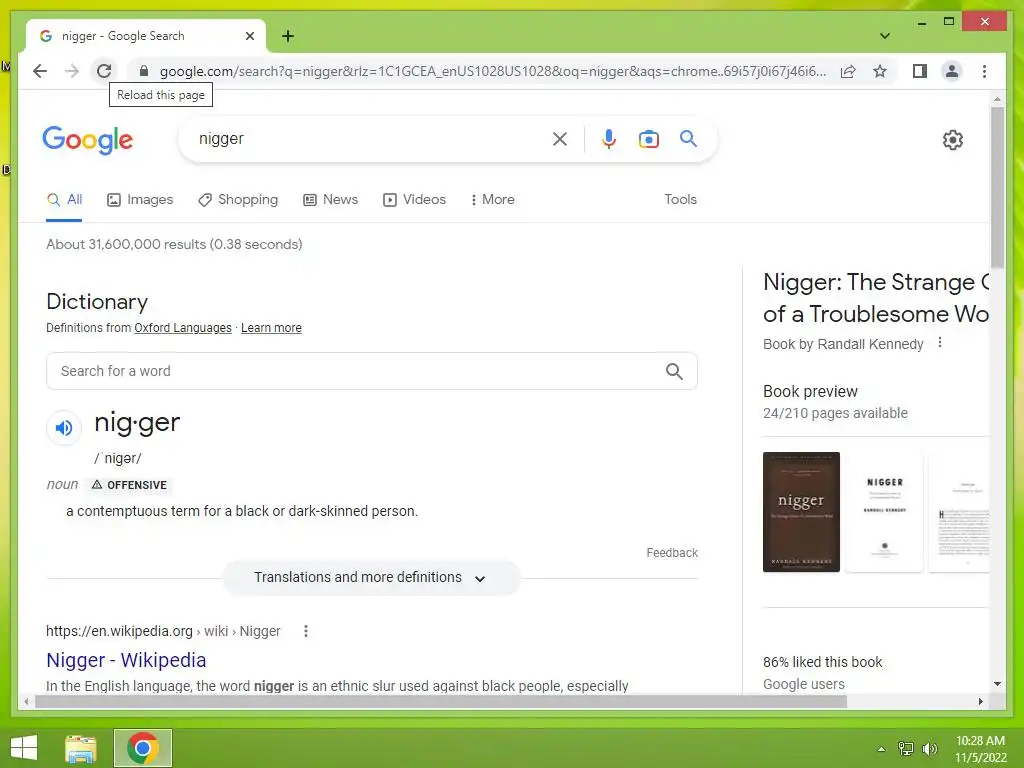Open the search Tools options
Viewport: 1024px width, 768px height.
[680, 200]
